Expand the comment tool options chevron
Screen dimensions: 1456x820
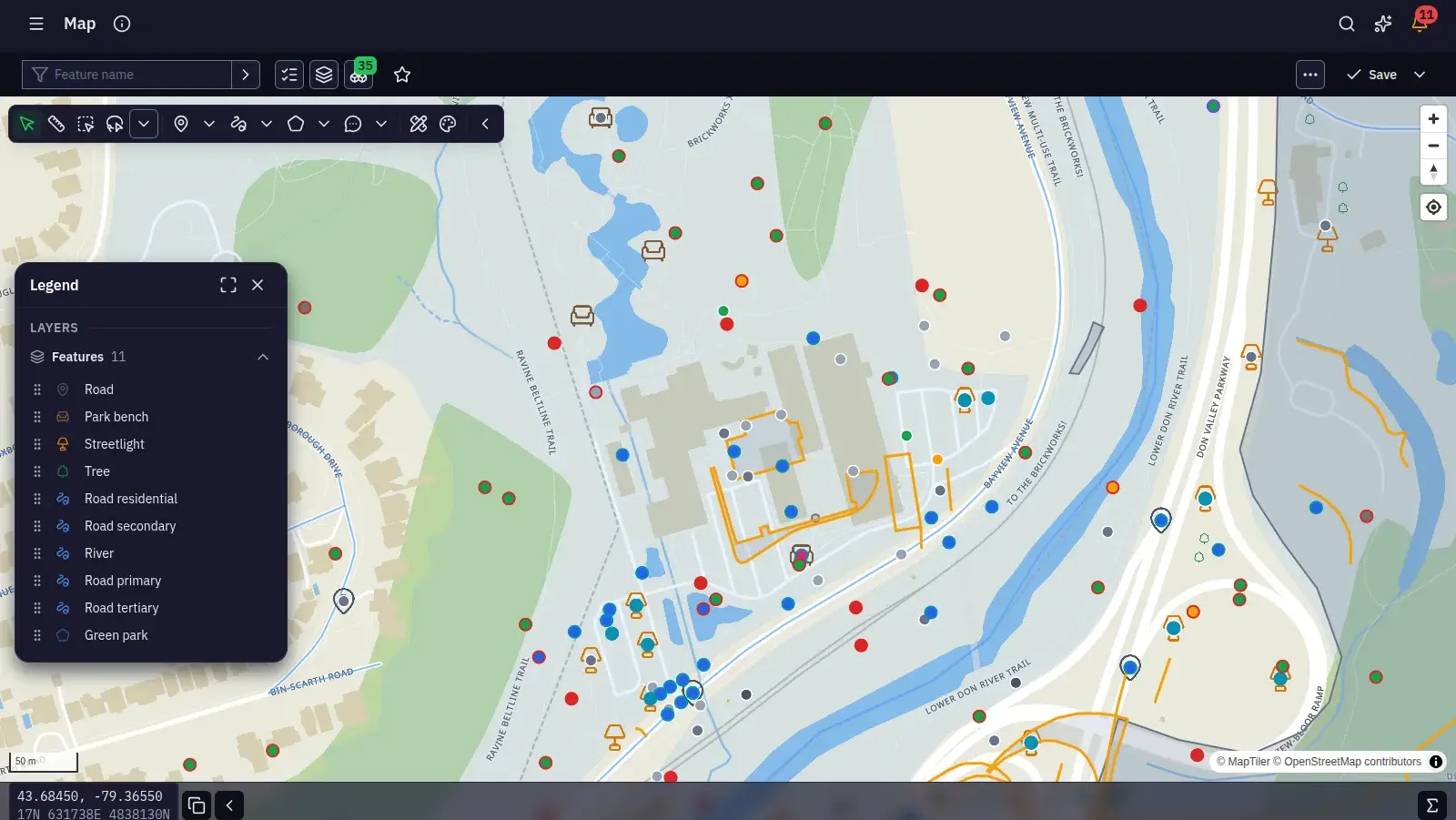pos(381,124)
